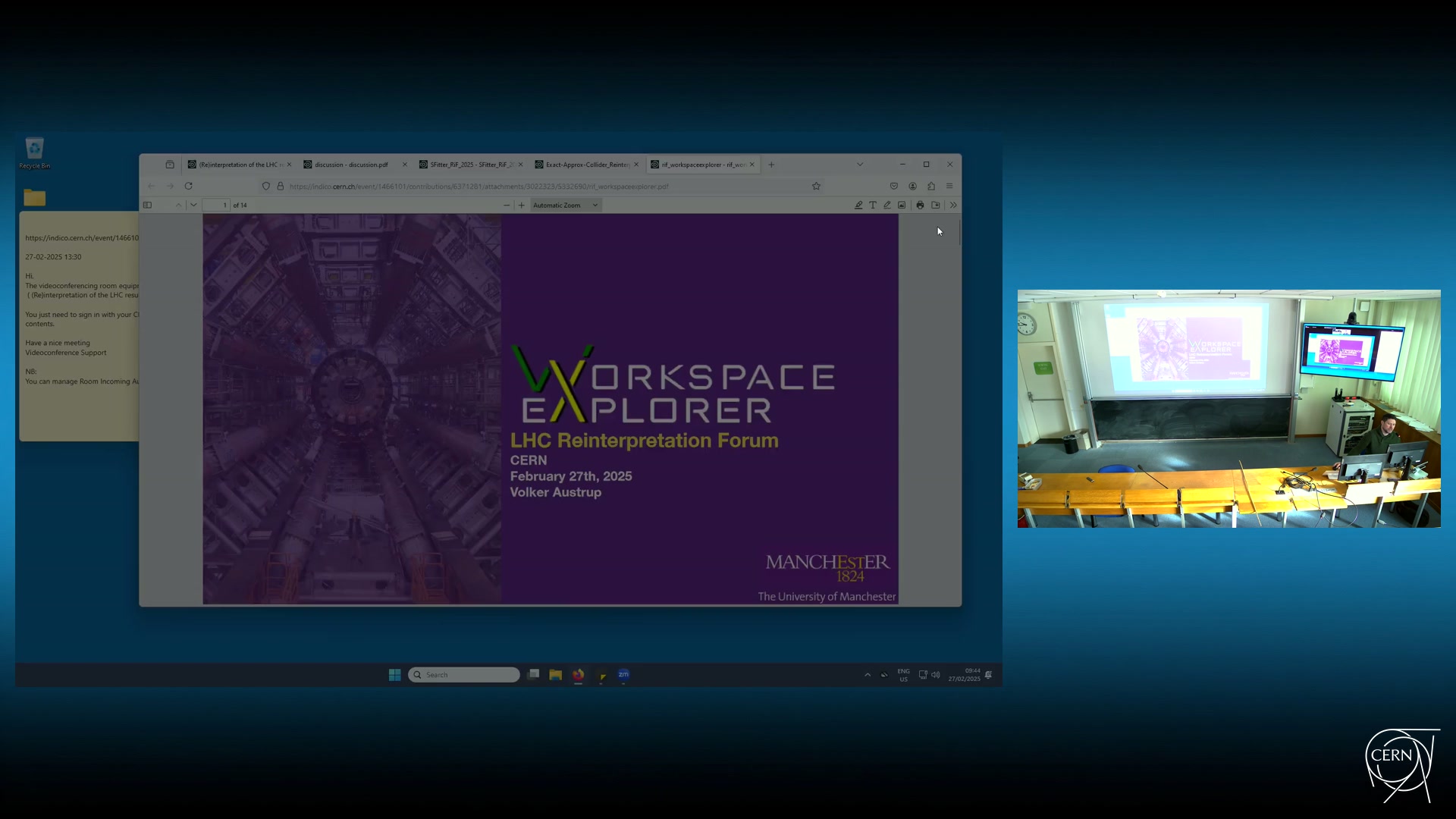Screen dimensions: 1456x819
Task: Close the SFitter_RiF_2025 tab
Action: pos(520,165)
